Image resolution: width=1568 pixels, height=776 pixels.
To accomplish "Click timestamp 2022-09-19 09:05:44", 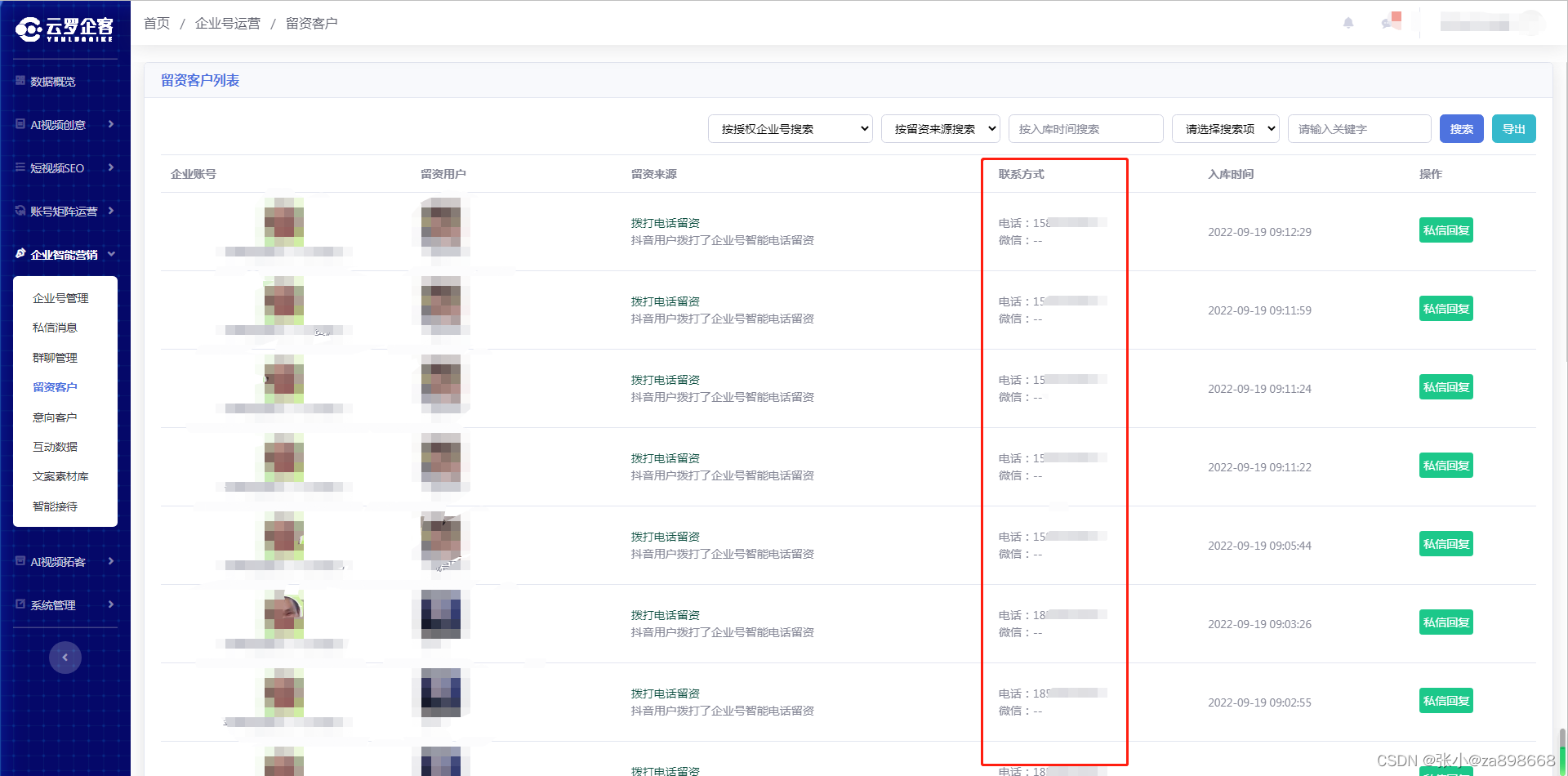I will point(1259,546).
